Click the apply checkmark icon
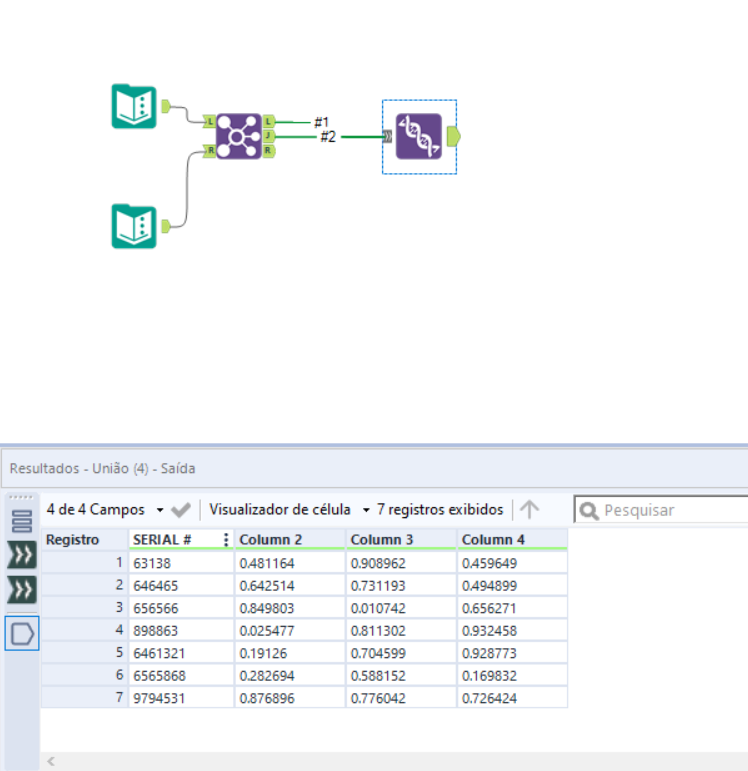Screen dimensions: 748x771 tap(181, 510)
